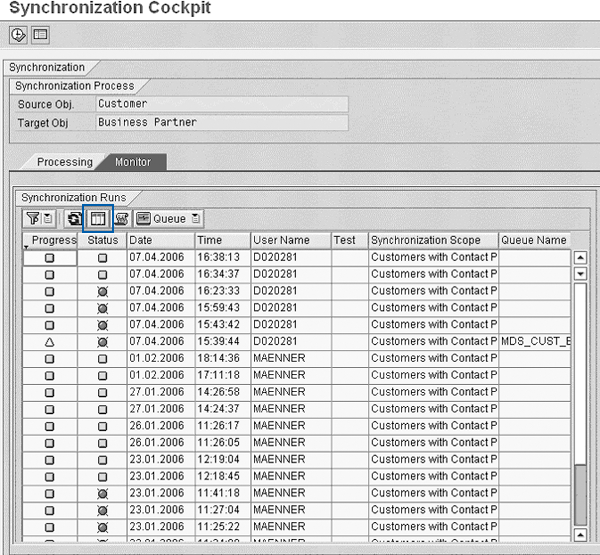
Task: Click the filter funnel icon
Action: (x=33, y=218)
